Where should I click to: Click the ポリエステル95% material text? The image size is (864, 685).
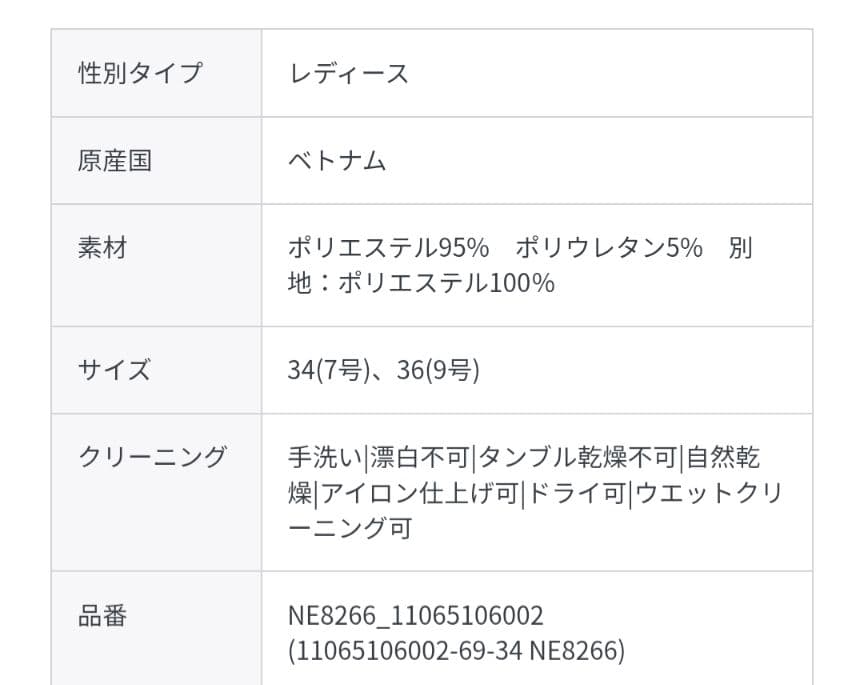(x=388, y=247)
